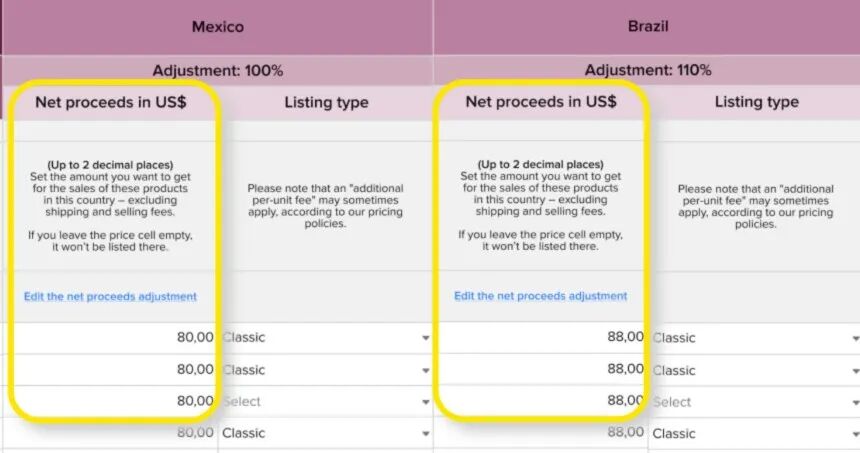Click Mexico's Edit the net proceeds adjustment link
Viewport: 860px width, 453px height.
[110, 296]
